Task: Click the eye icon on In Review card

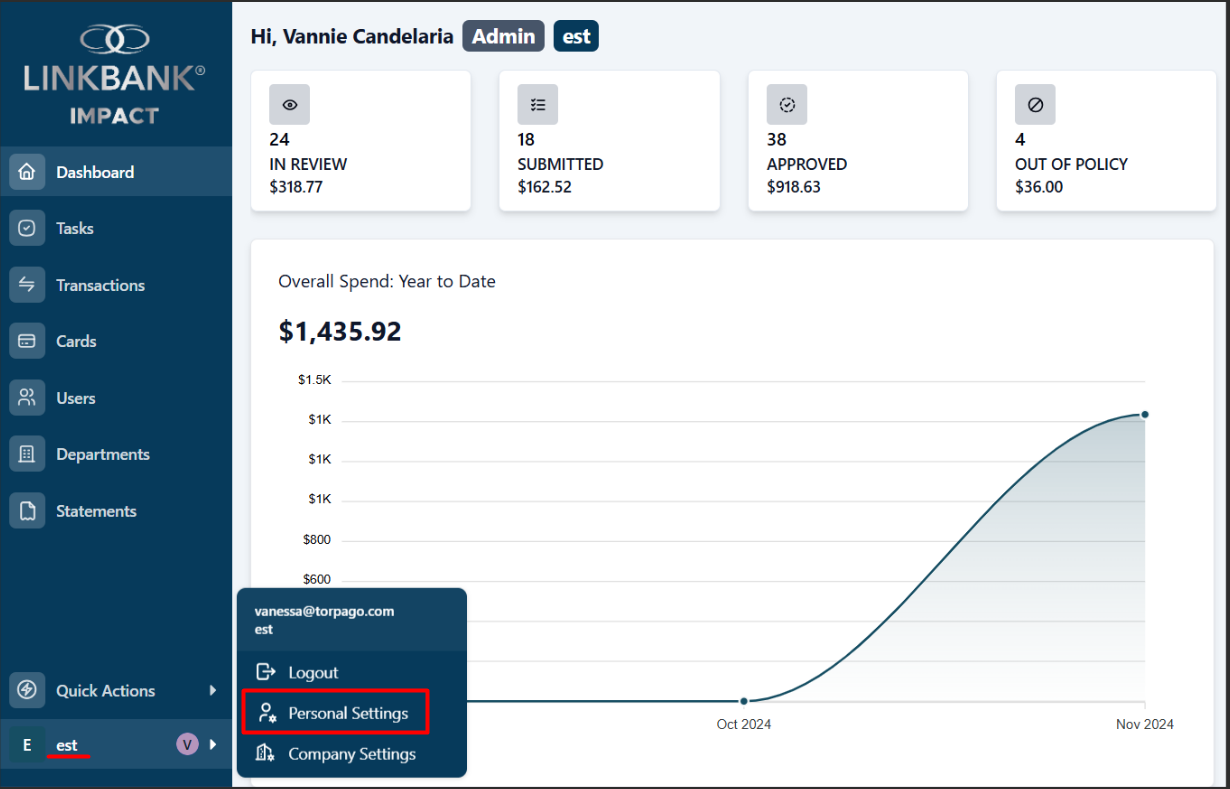Action: pyautogui.click(x=289, y=105)
